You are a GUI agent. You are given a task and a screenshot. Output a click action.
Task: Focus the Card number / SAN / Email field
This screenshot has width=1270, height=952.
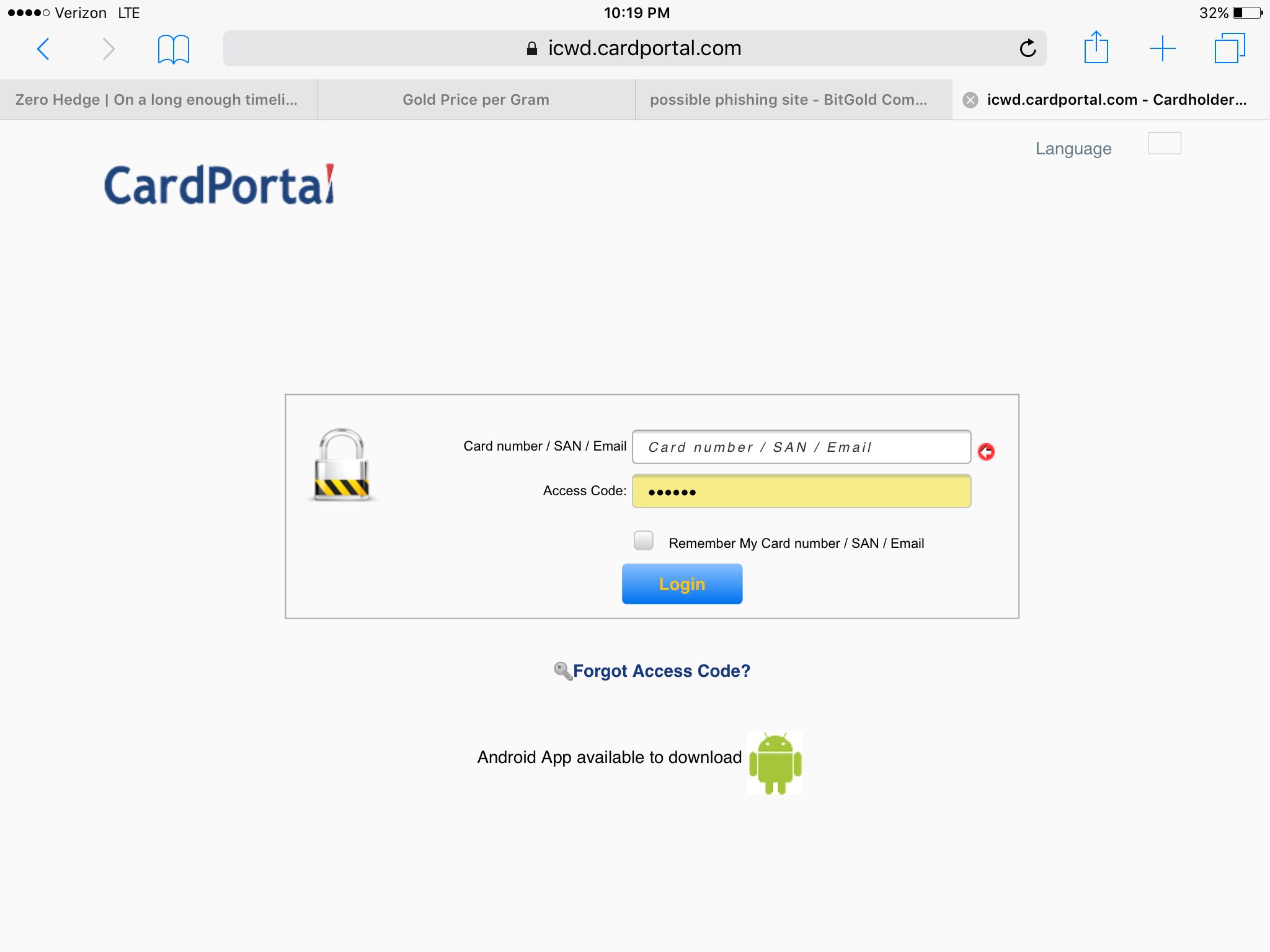click(801, 447)
